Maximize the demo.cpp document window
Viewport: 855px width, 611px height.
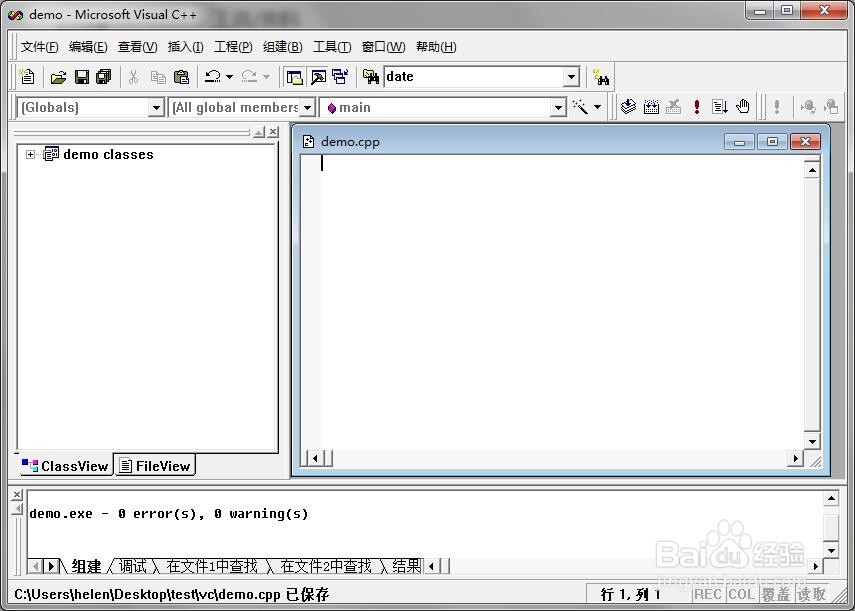pyautogui.click(x=772, y=142)
